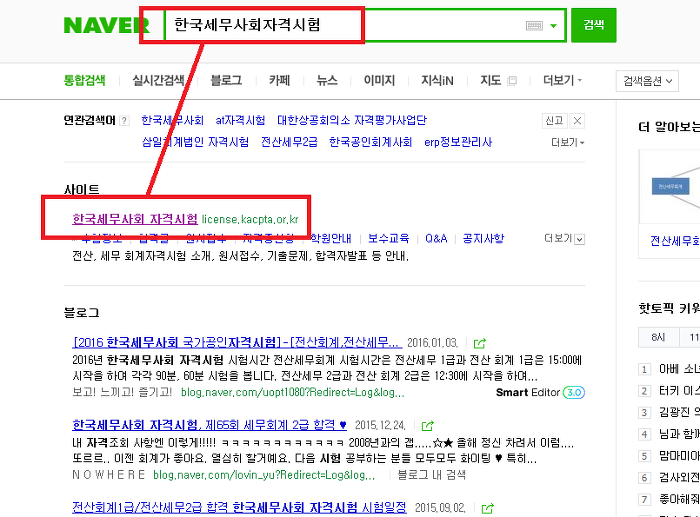Expand search suggestions dropdown arrow
The image size is (700, 517).
[x=554, y=26]
